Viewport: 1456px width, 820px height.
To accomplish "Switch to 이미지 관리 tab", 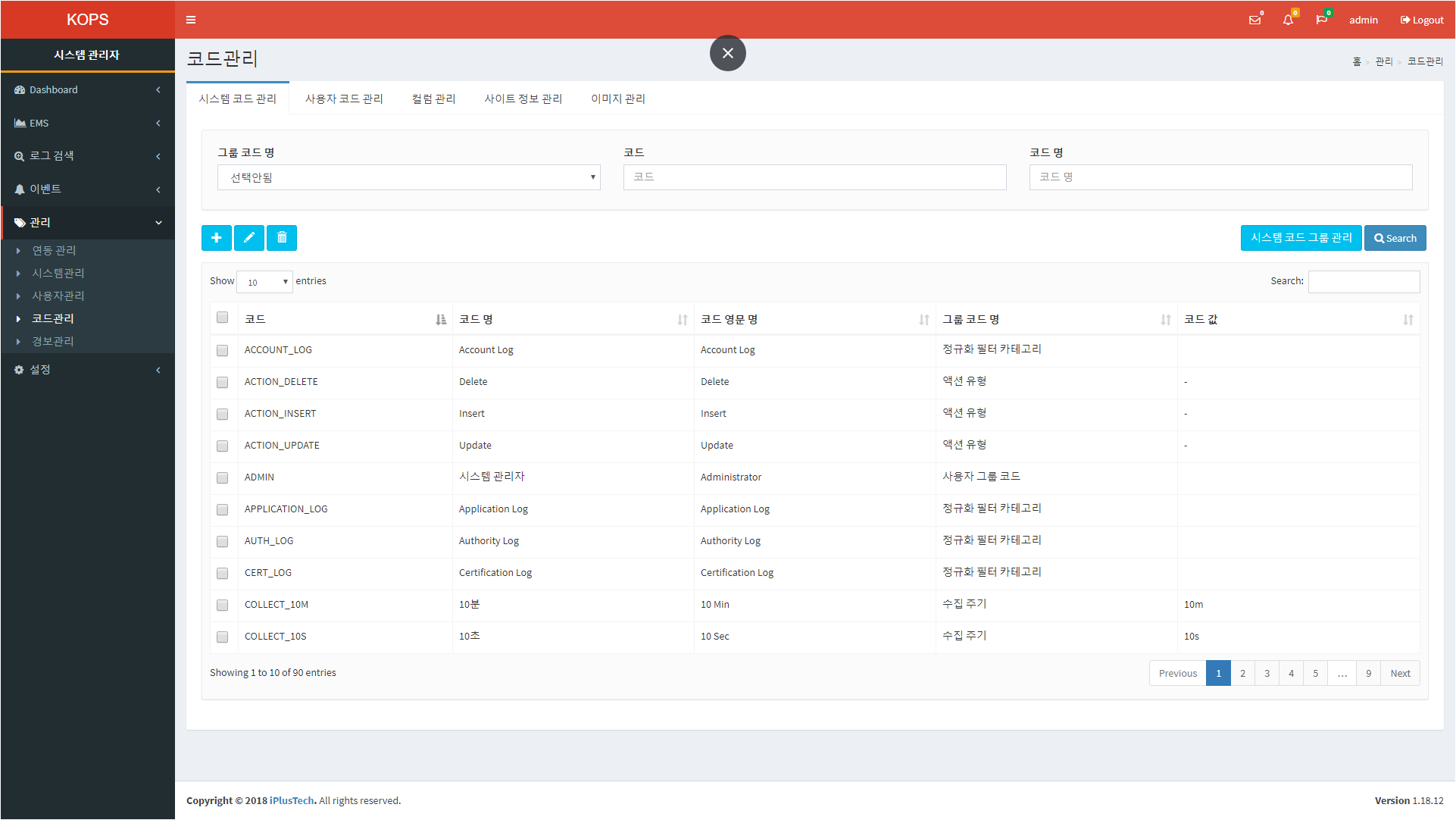I will pyautogui.click(x=617, y=99).
